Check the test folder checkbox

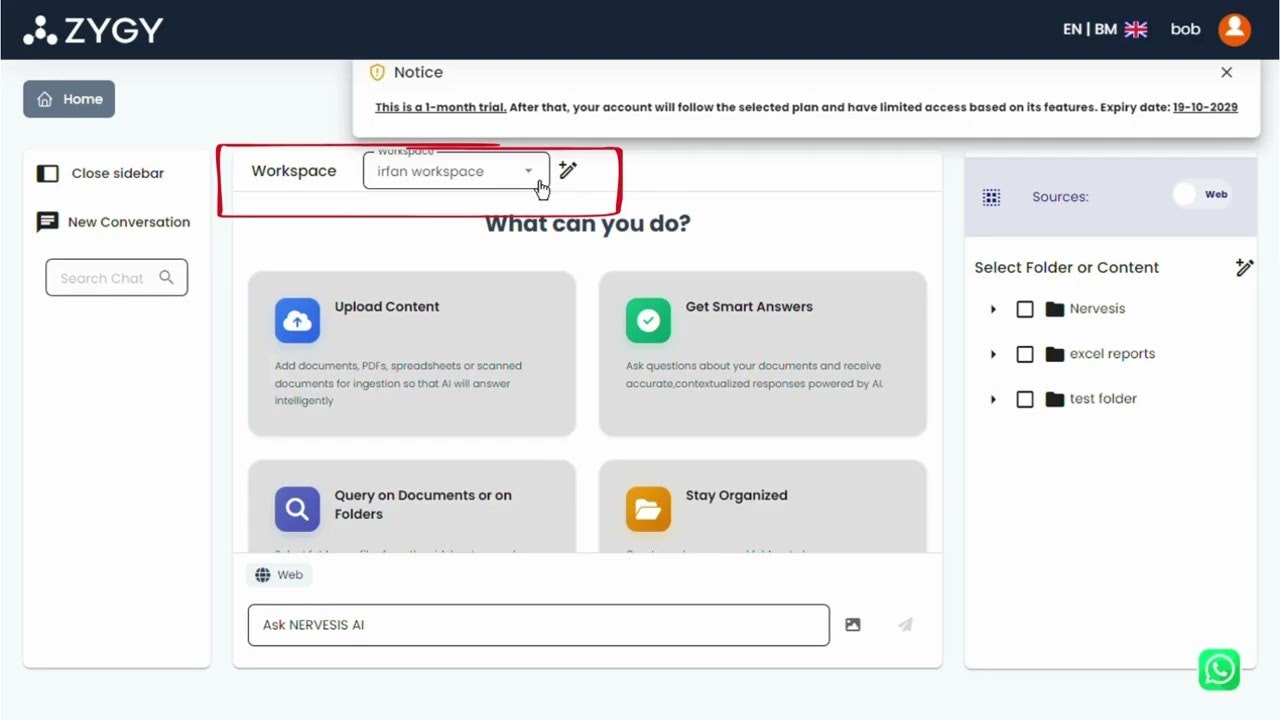click(x=1025, y=399)
